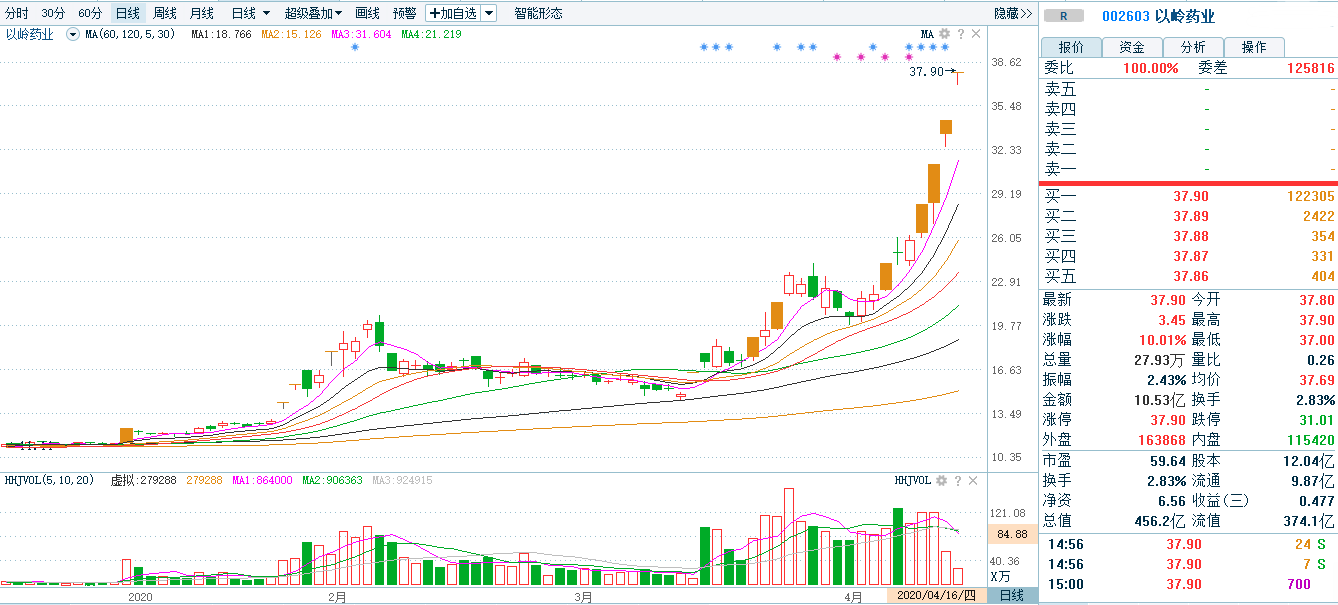The image size is (1338, 605).
Task: Click the stock code 002603
Action: [1125, 16]
